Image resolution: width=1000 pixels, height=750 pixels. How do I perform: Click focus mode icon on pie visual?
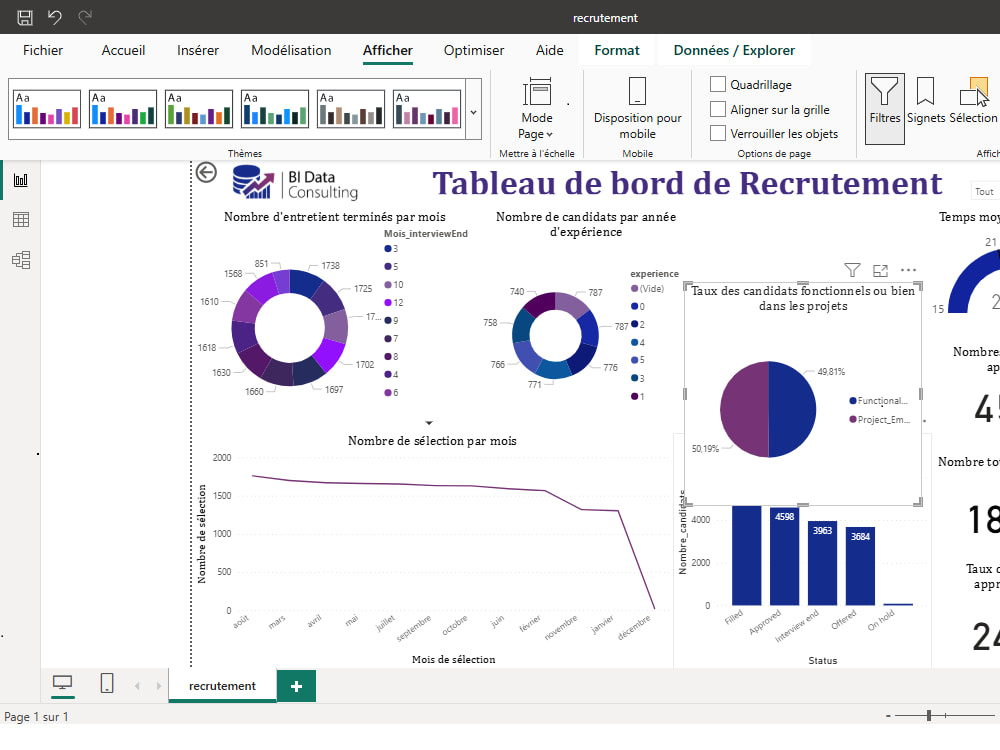[x=880, y=270]
